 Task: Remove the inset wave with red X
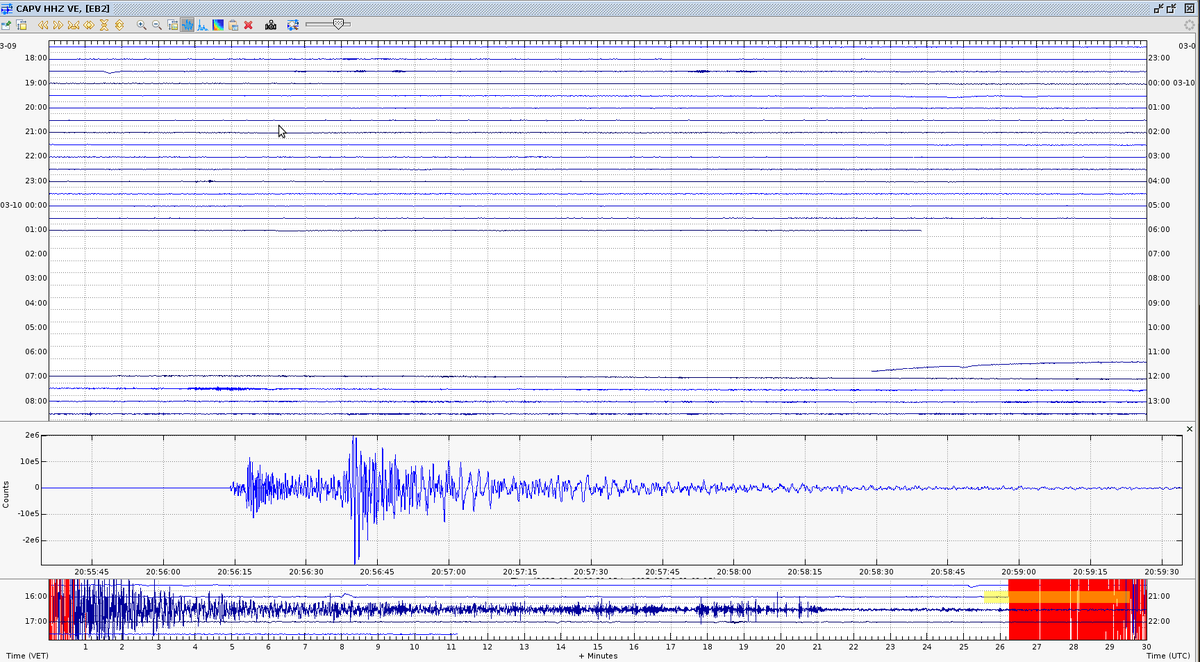(248, 25)
